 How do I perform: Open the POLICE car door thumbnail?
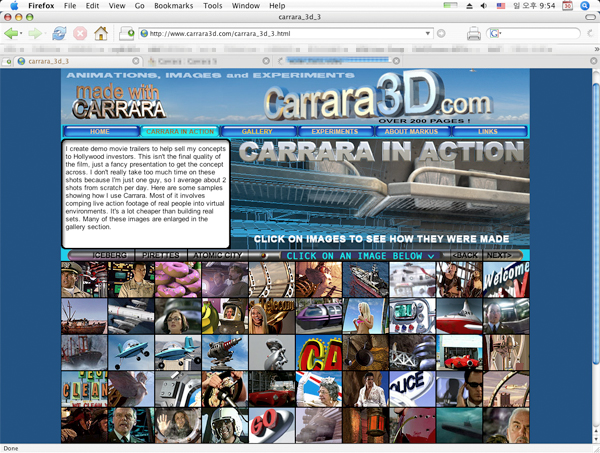click(412, 389)
